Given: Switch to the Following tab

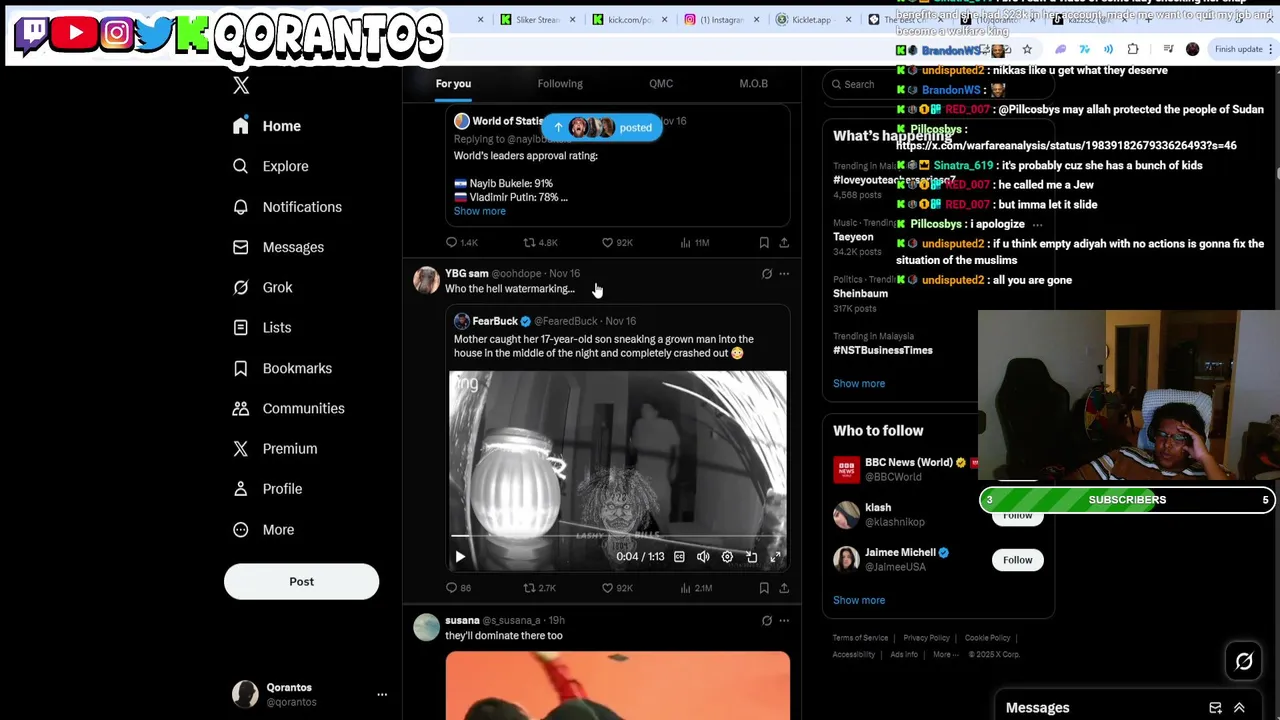Looking at the screenshot, I should pyautogui.click(x=560, y=84).
